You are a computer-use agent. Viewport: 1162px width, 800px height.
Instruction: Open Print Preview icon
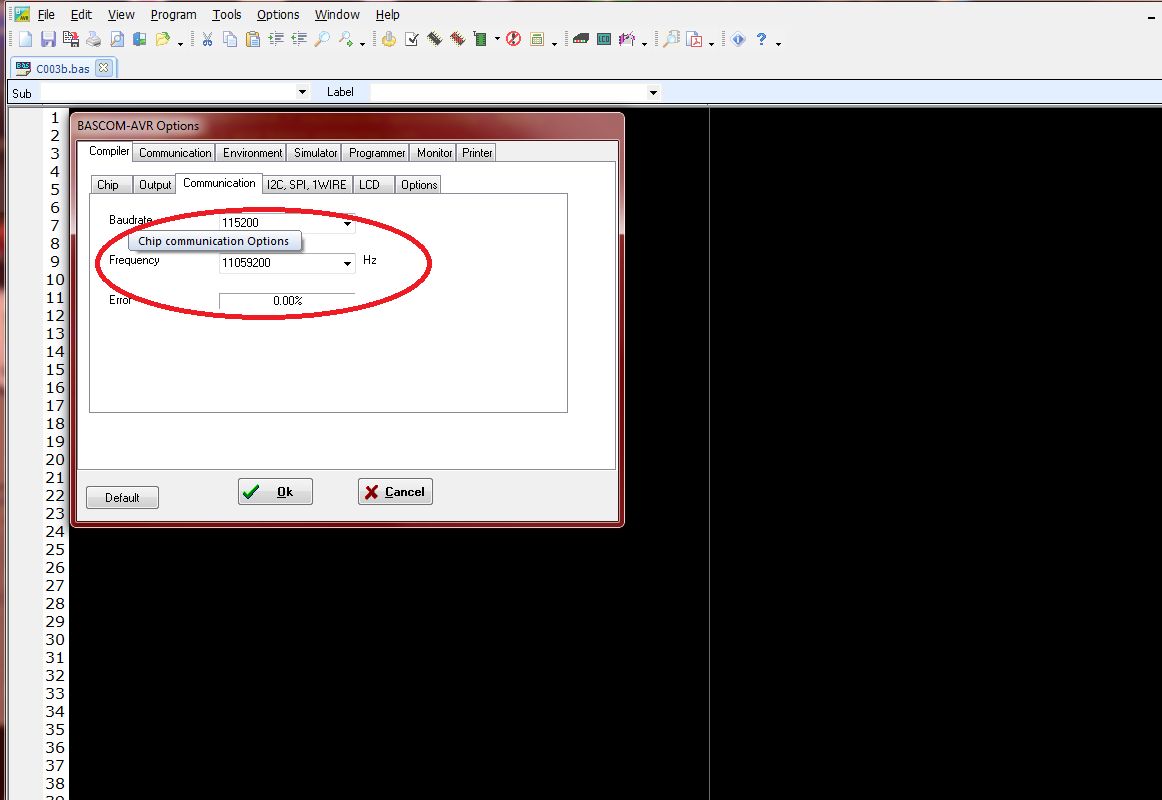pyautogui.click(x=116, y=39)
